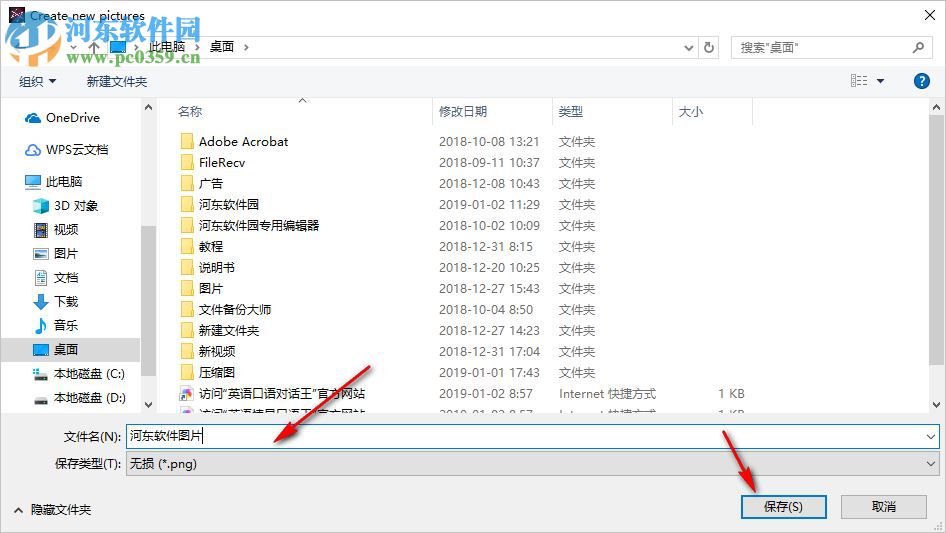
Task: Open the 保存类型 format dropdown
Action: coord(930,464)
